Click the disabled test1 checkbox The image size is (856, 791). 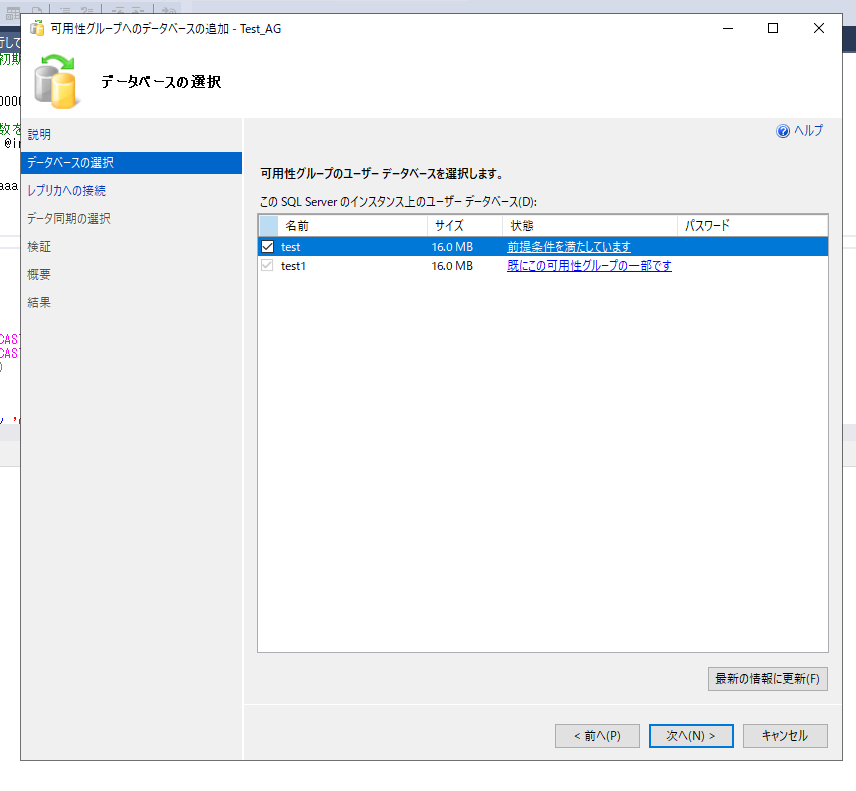pos(267,266)
